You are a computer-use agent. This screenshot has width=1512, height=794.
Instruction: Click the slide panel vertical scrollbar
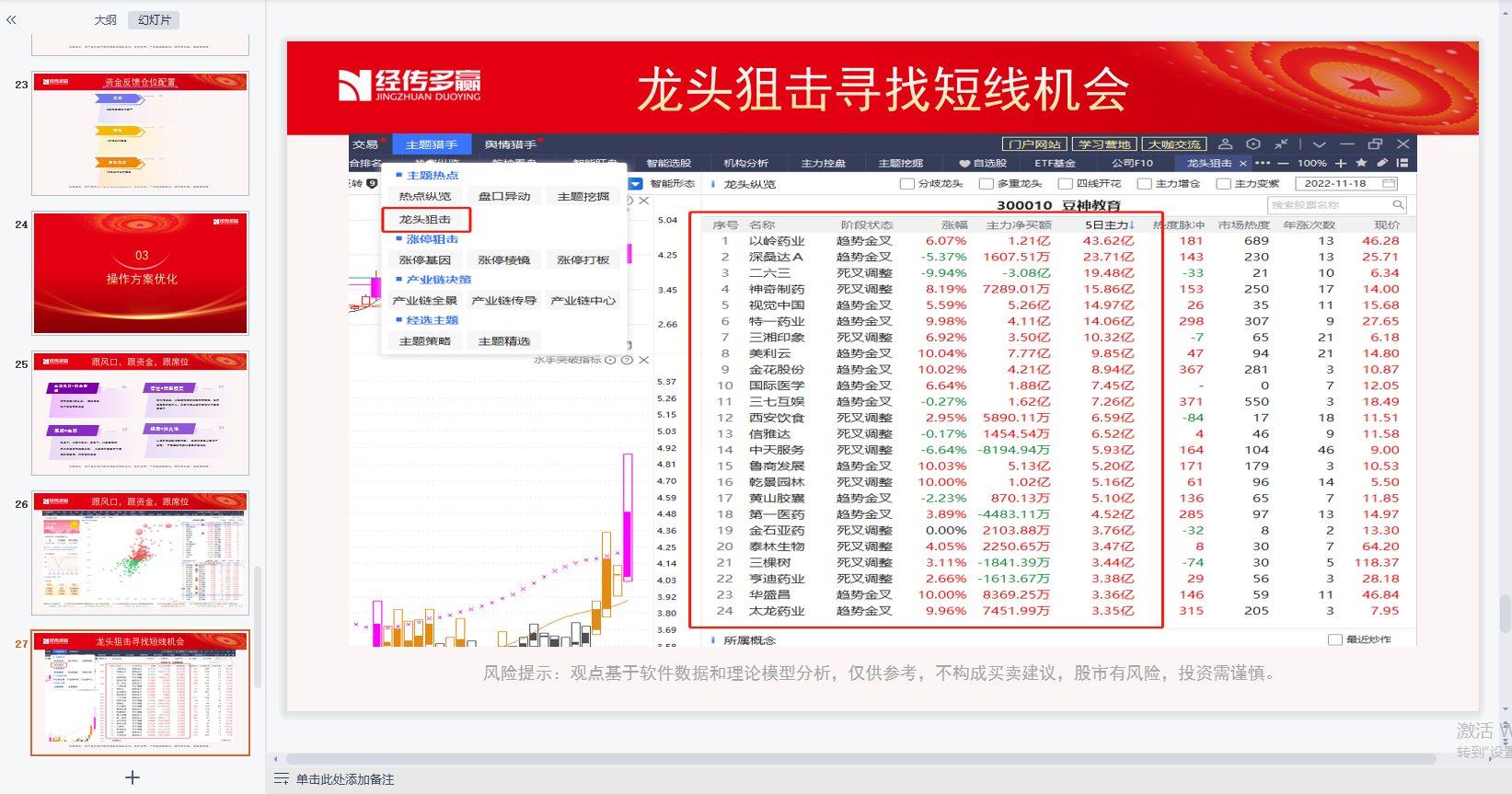(258, 626)
